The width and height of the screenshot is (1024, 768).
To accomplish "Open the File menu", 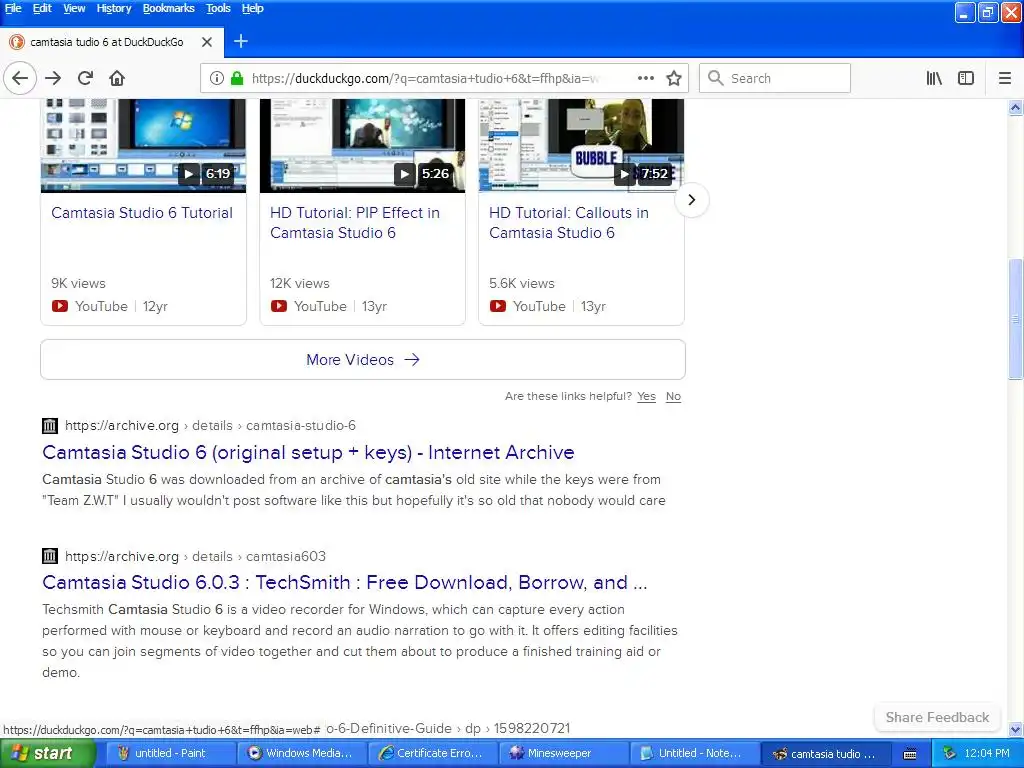I will click(13, 8).
